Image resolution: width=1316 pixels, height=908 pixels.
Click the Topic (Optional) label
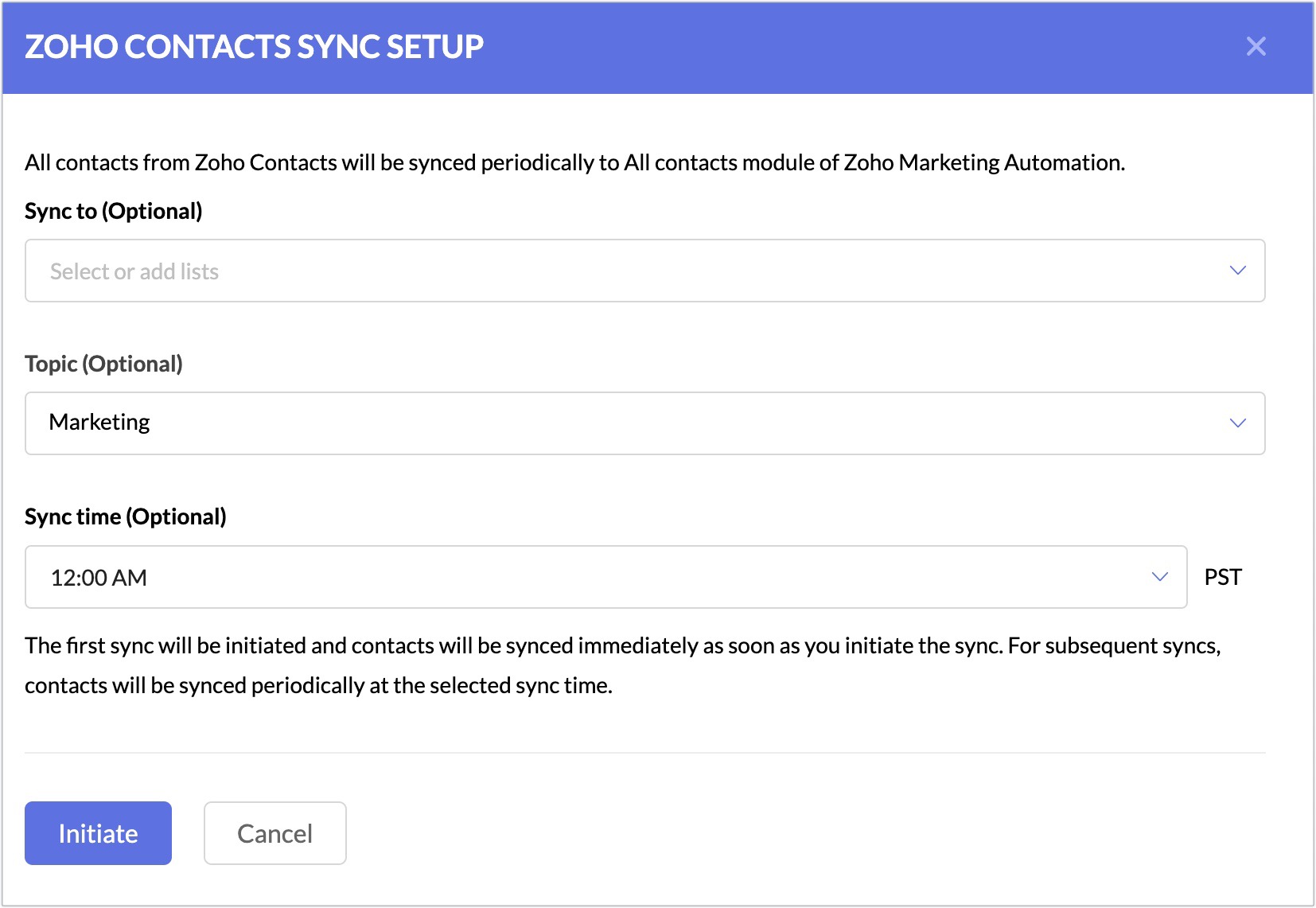pyautogui.click(x=103, y=364)
